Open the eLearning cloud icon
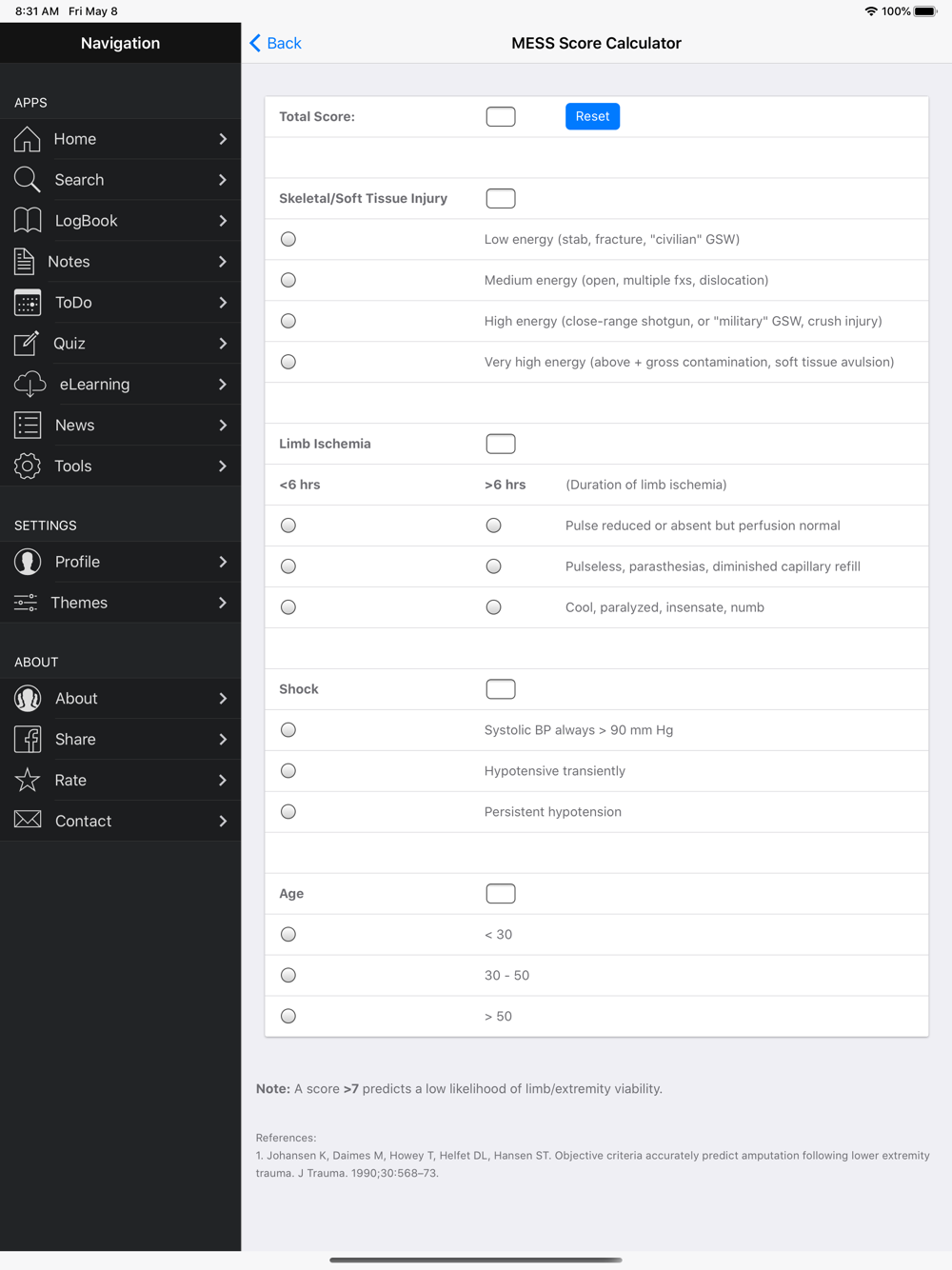The width and height of the screenshot is (952, 1270). (30, 385)
